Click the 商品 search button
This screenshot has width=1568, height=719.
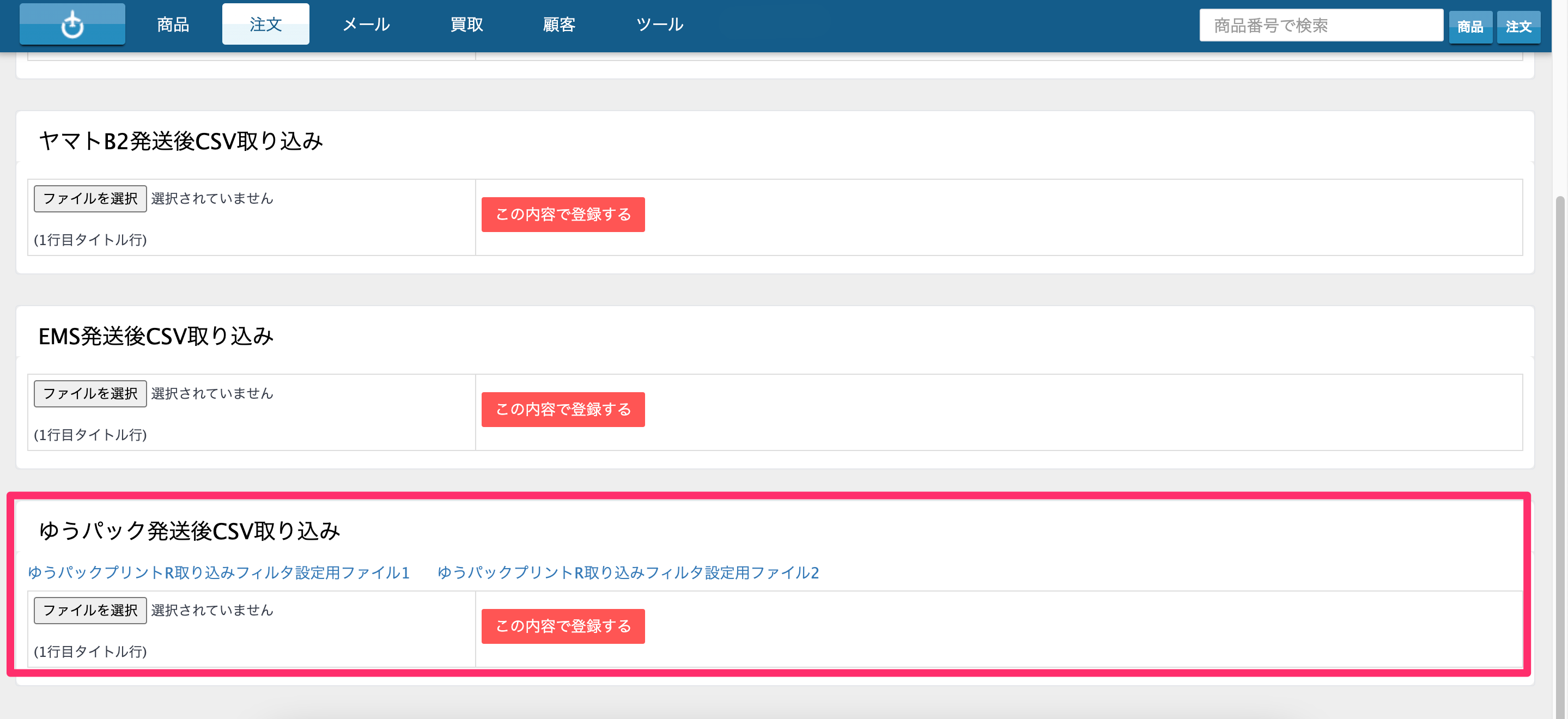point(1470,27)
